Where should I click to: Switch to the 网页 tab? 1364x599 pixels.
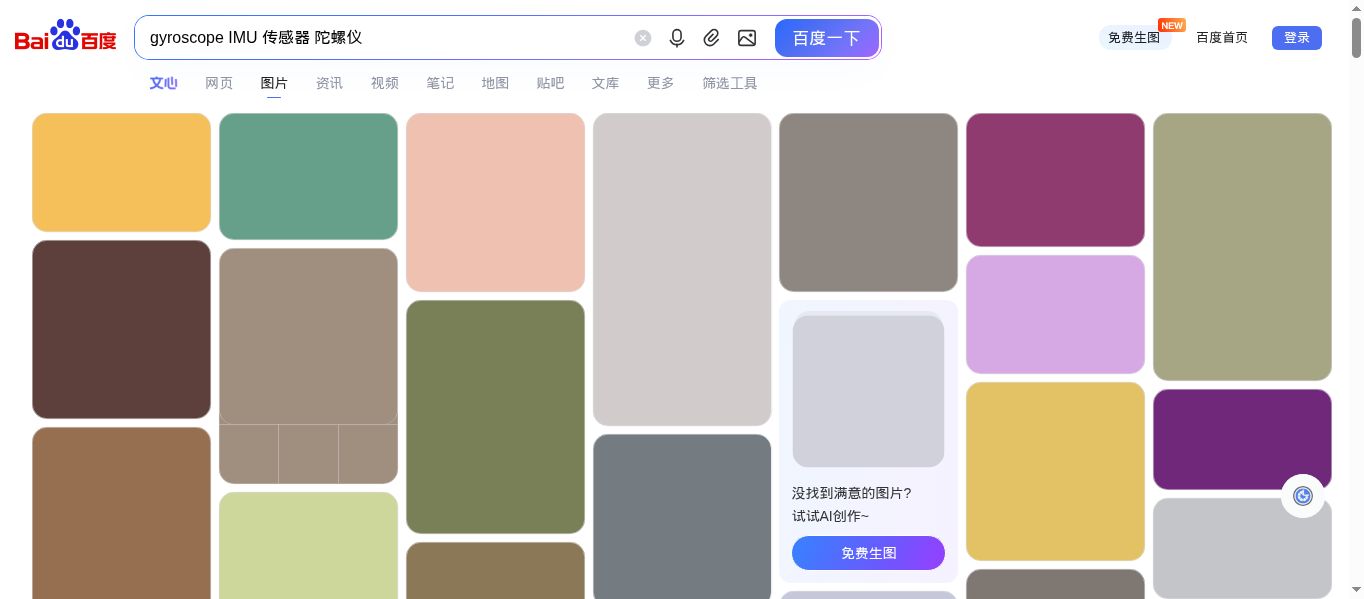pos(219,83)
